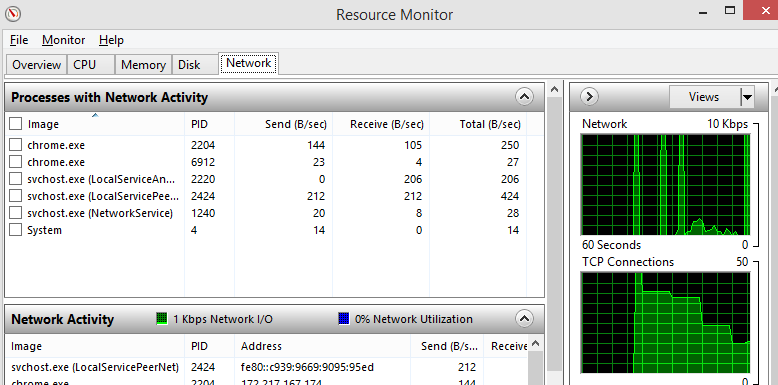The height and width of the screenshot is (385, 778).
Task: Open the File menu
Action: [19, 40]
